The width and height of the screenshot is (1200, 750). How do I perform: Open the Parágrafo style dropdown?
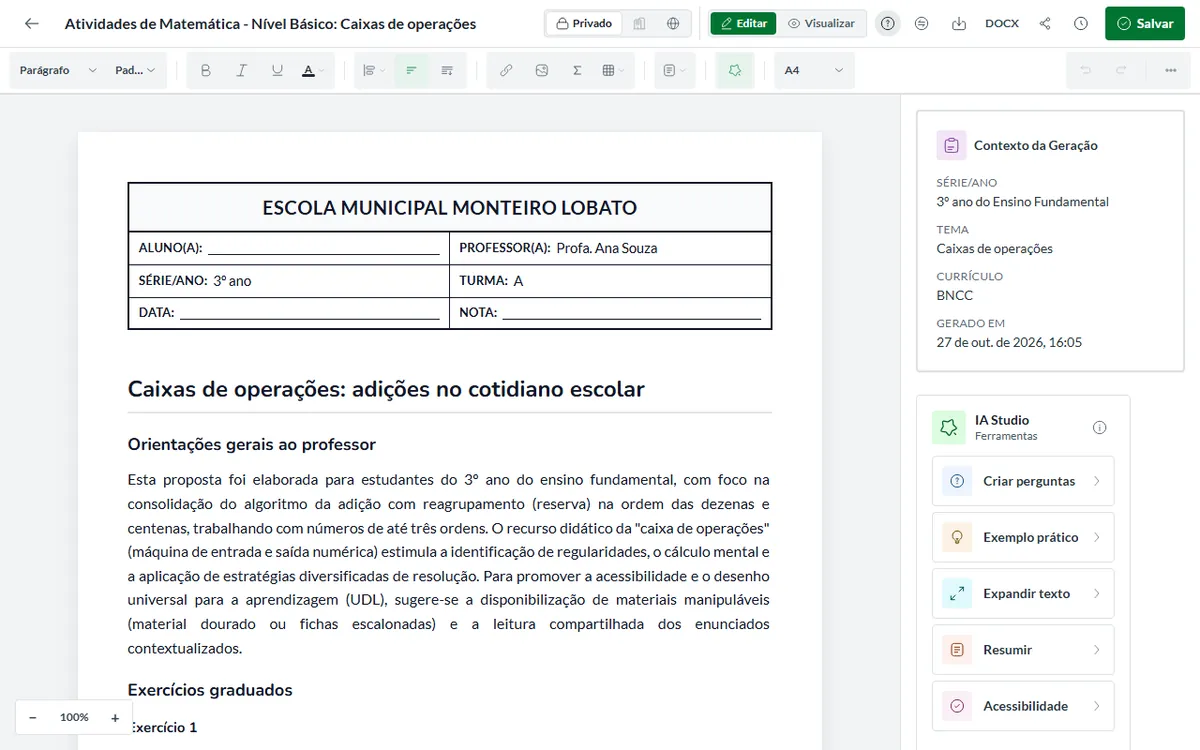pyautogui.click(x=58, y=70)
